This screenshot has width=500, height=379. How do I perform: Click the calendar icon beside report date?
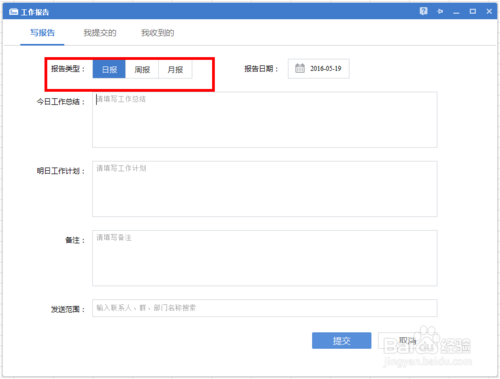300,68
